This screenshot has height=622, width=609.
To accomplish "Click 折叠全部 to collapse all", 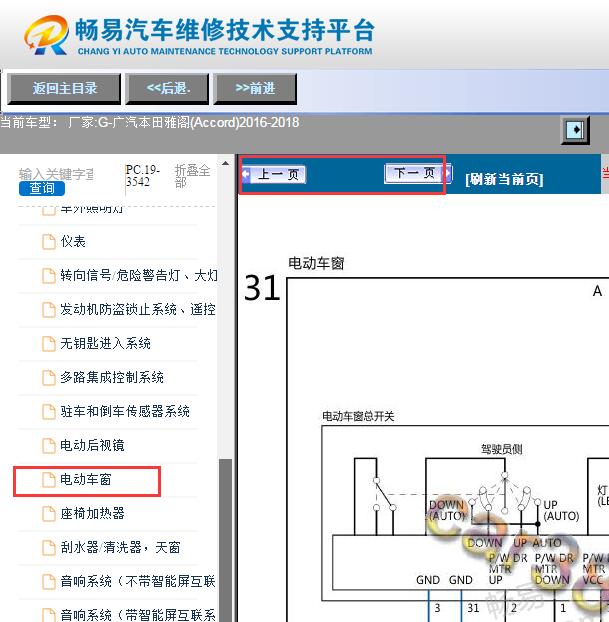I will [x=192, y=175].
